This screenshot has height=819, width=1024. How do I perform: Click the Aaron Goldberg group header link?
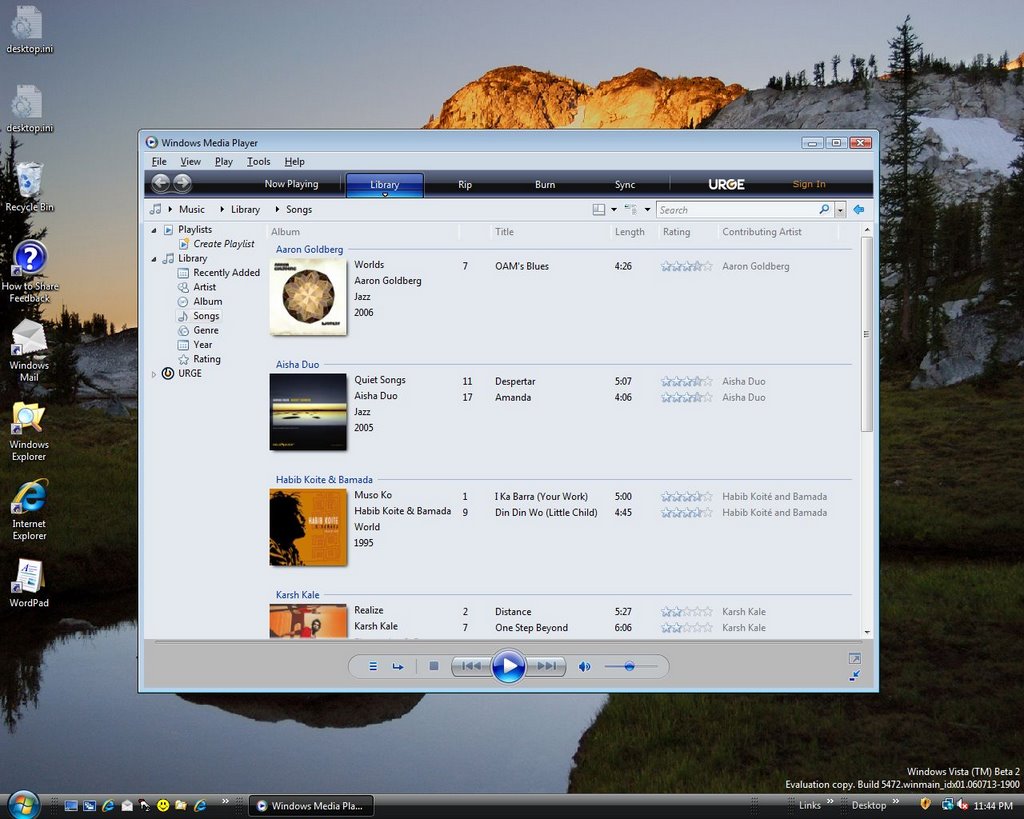tap(309, 249)
